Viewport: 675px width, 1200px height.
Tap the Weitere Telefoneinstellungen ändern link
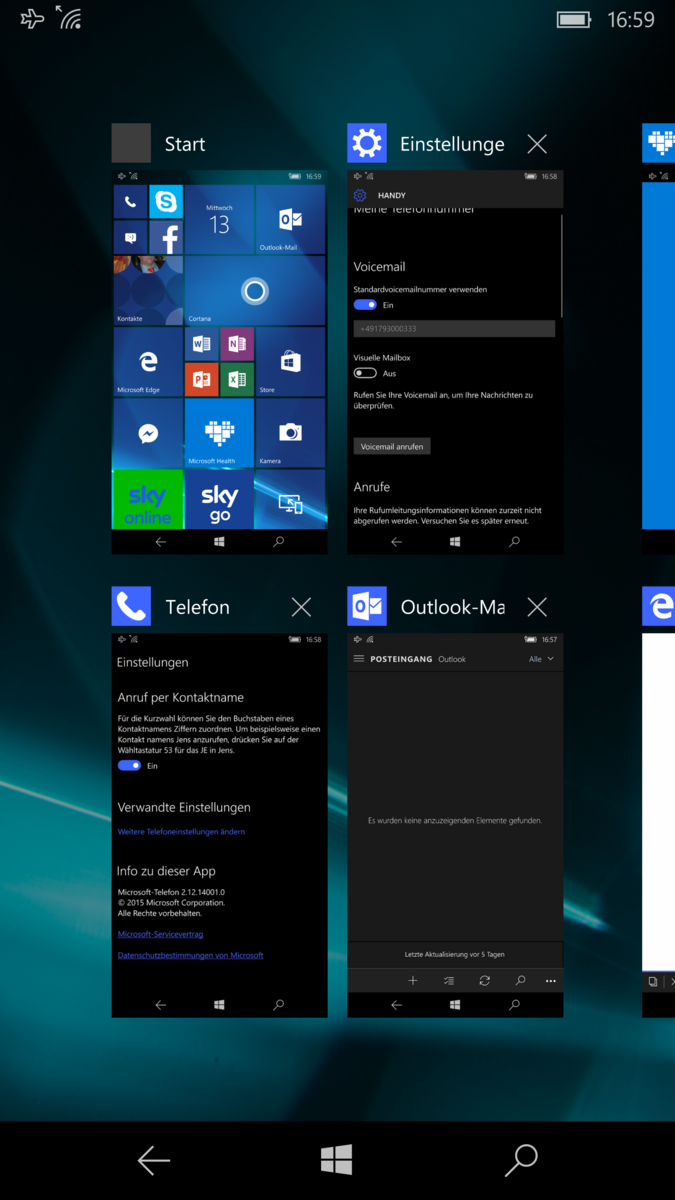[x=181, y=832]
